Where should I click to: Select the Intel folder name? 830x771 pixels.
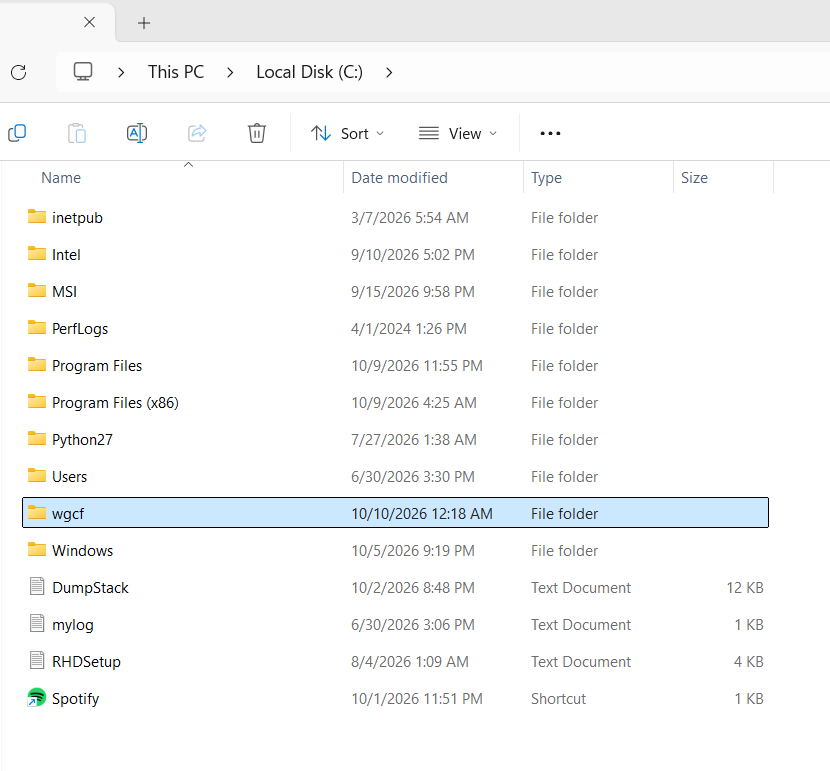(66, 255)
